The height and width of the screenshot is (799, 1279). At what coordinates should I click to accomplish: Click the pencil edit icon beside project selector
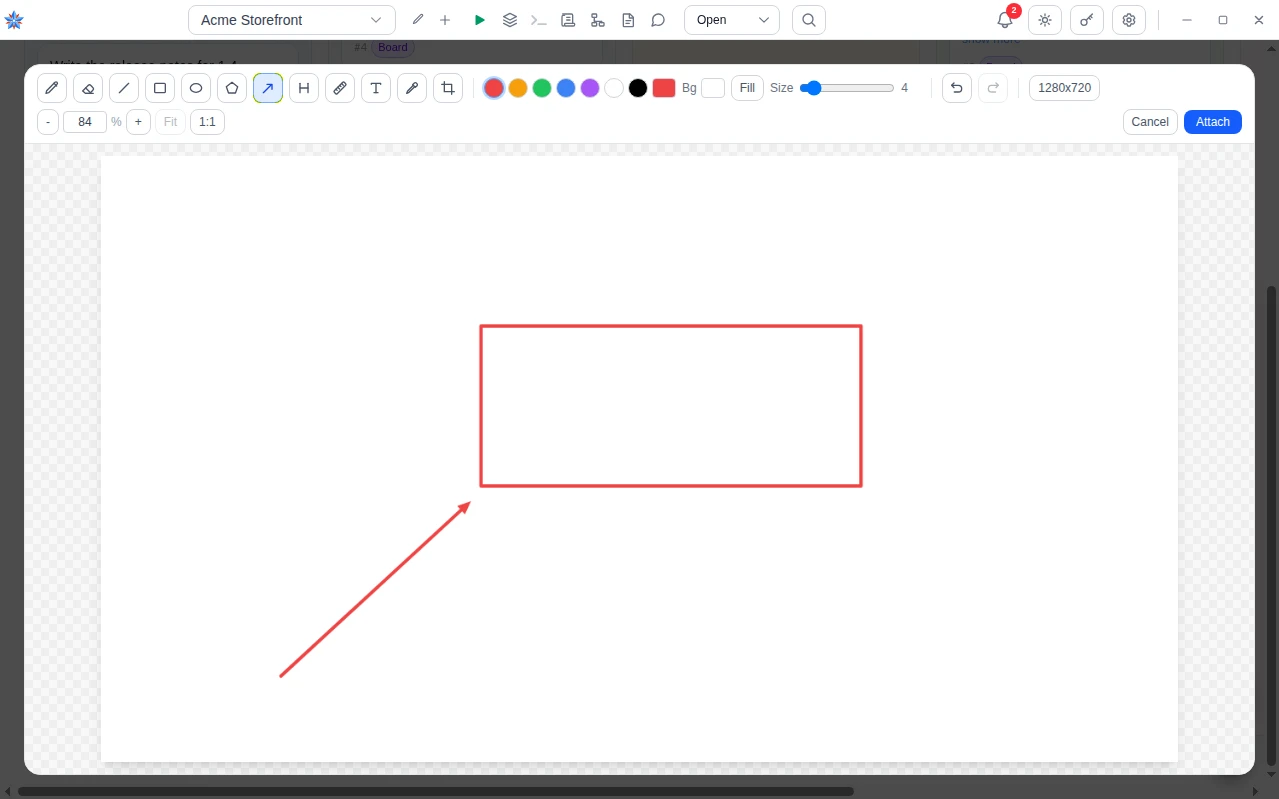[418, 20]
